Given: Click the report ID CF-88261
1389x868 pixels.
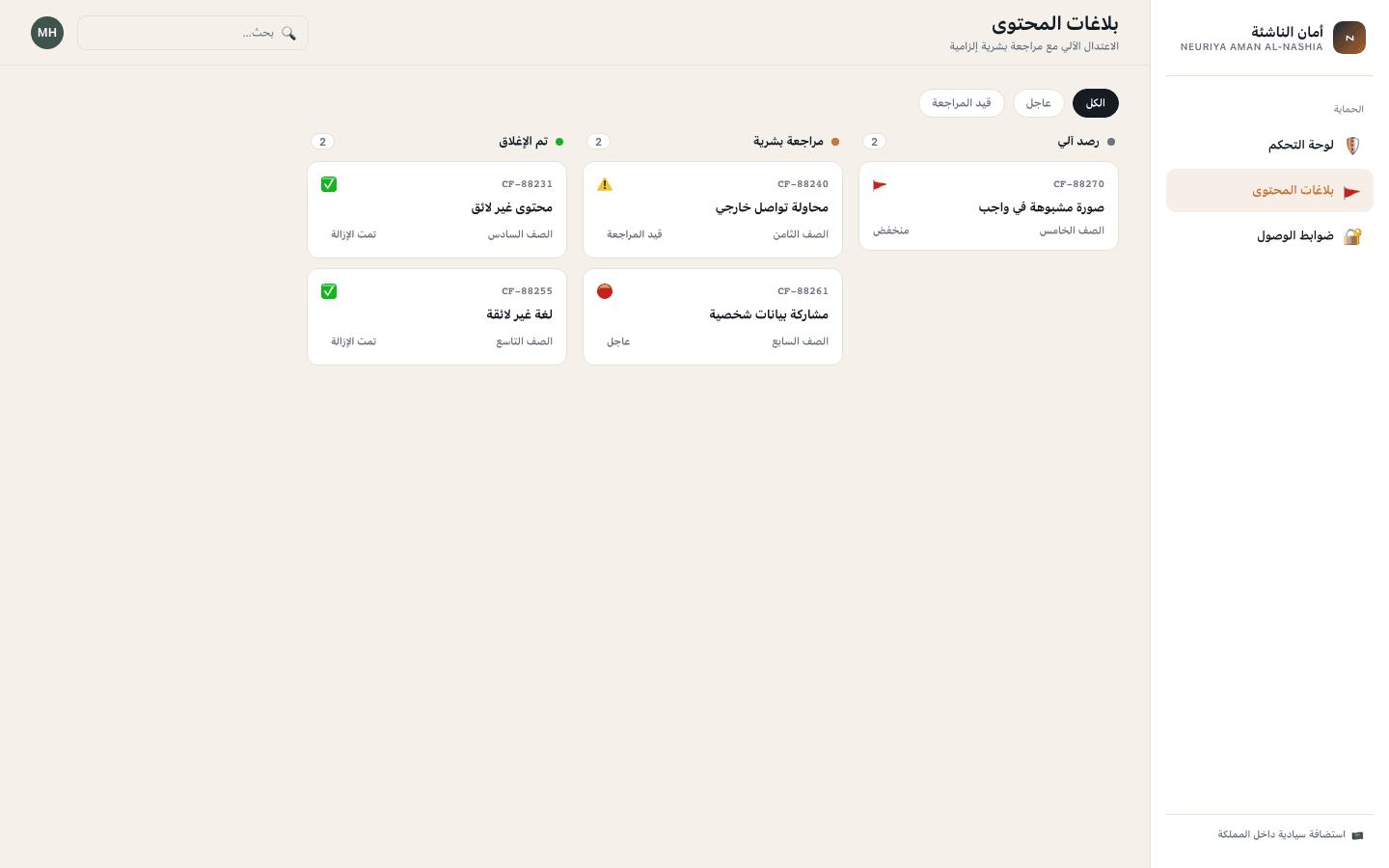Looking at the screenshot, I should point(803,291).
